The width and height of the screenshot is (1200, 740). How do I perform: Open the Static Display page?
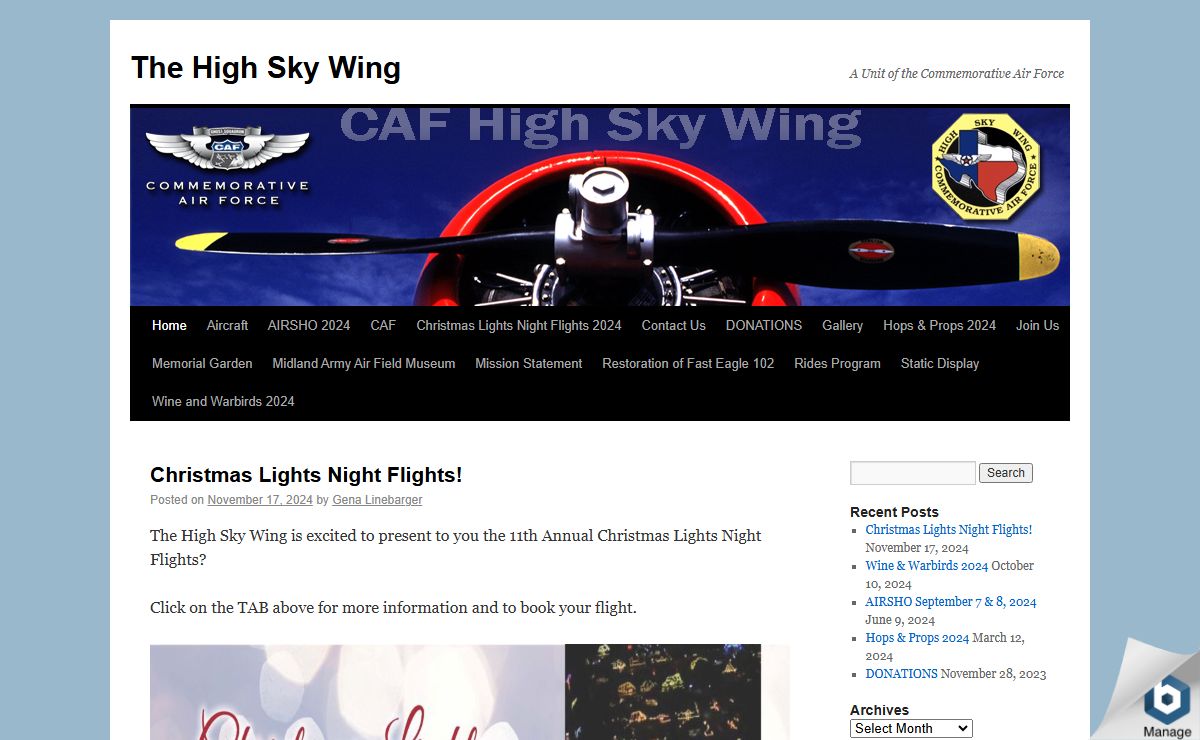click(x=940, y=363)
